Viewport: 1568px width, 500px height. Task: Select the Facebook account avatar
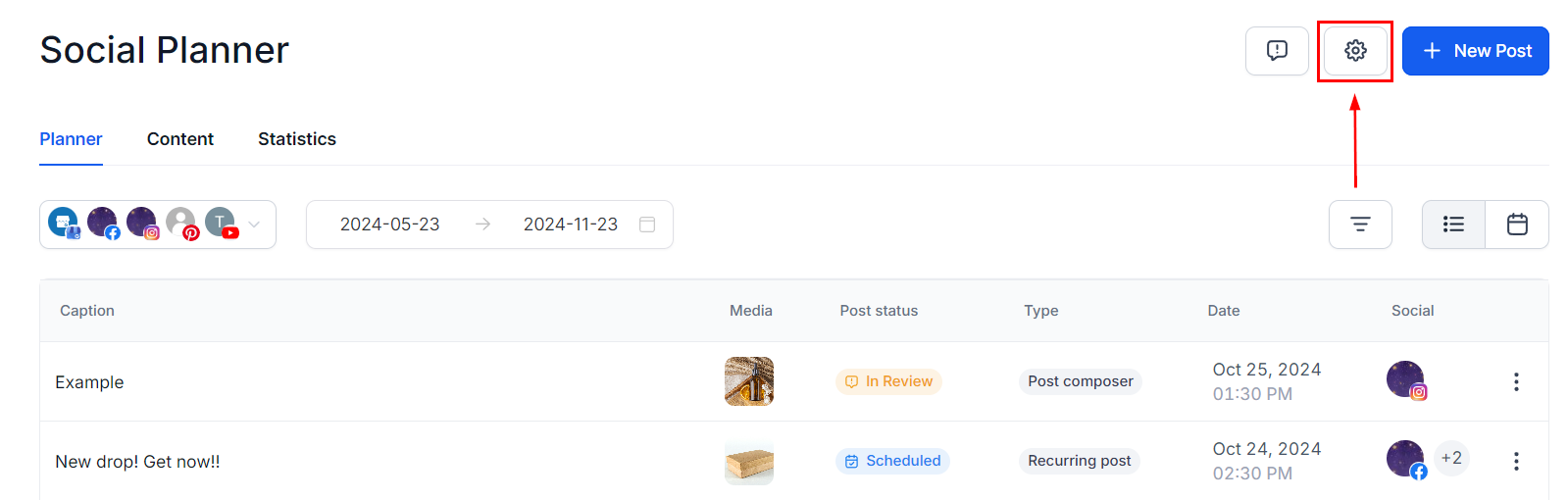(103, 224)
